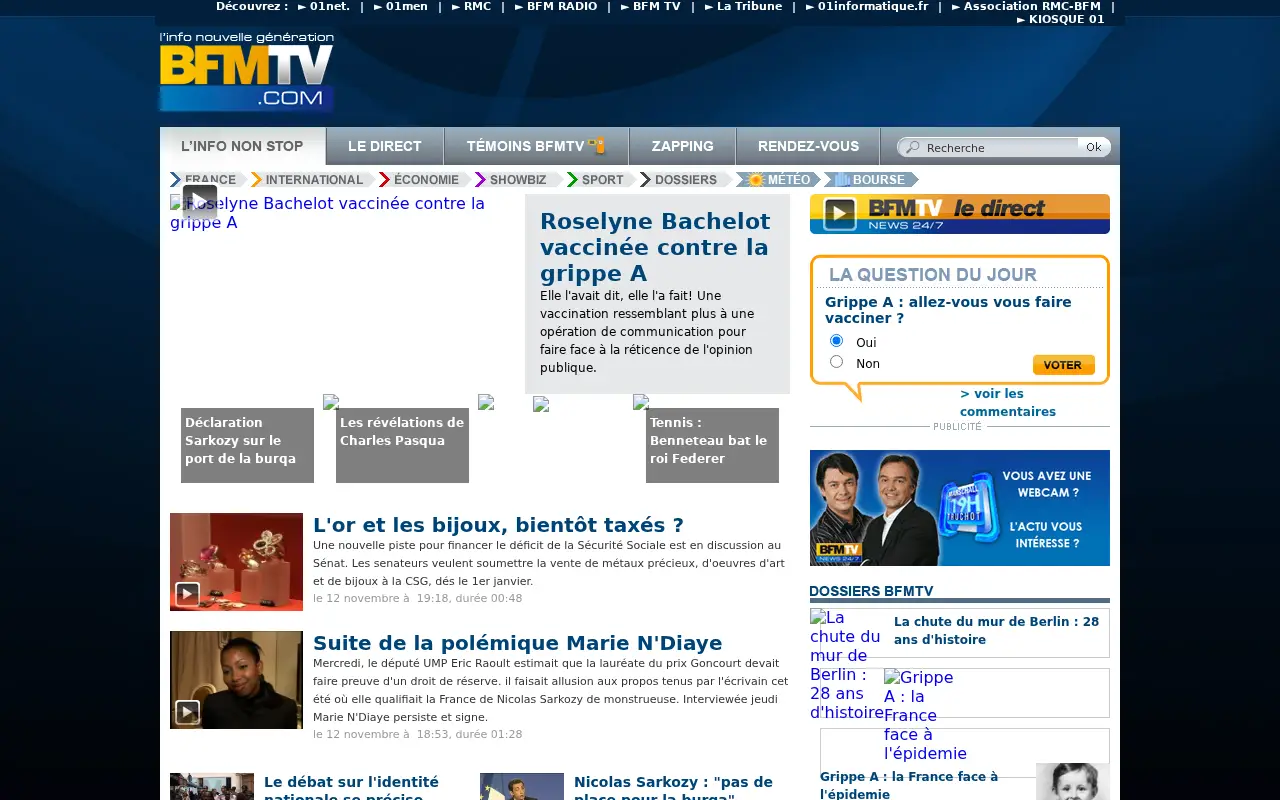
Task: Open 'Suite de la polémique Marie N'Diaye' headline
Action: (x=517, y=643)
